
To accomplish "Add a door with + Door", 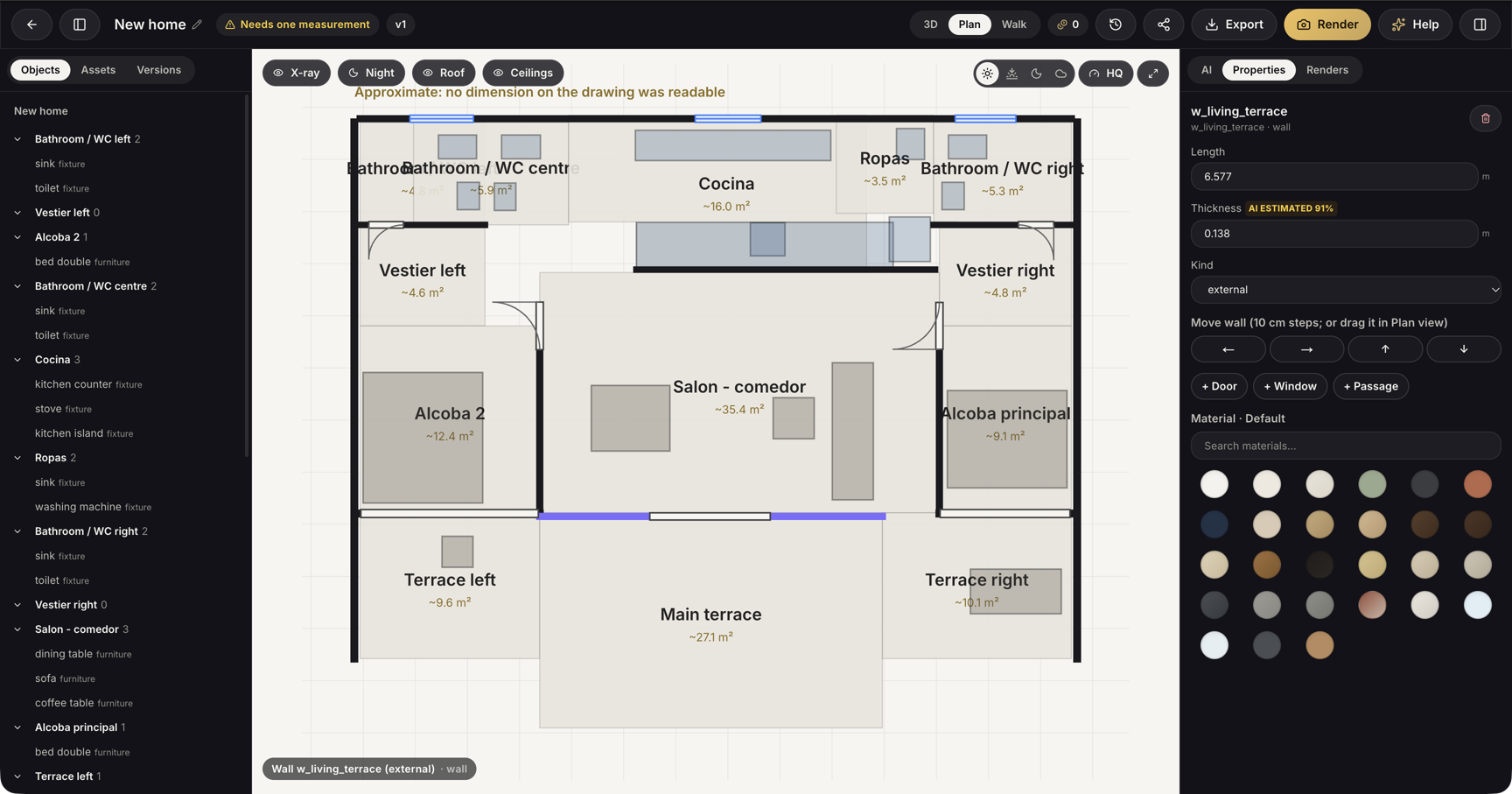I will coord(1219,386).
